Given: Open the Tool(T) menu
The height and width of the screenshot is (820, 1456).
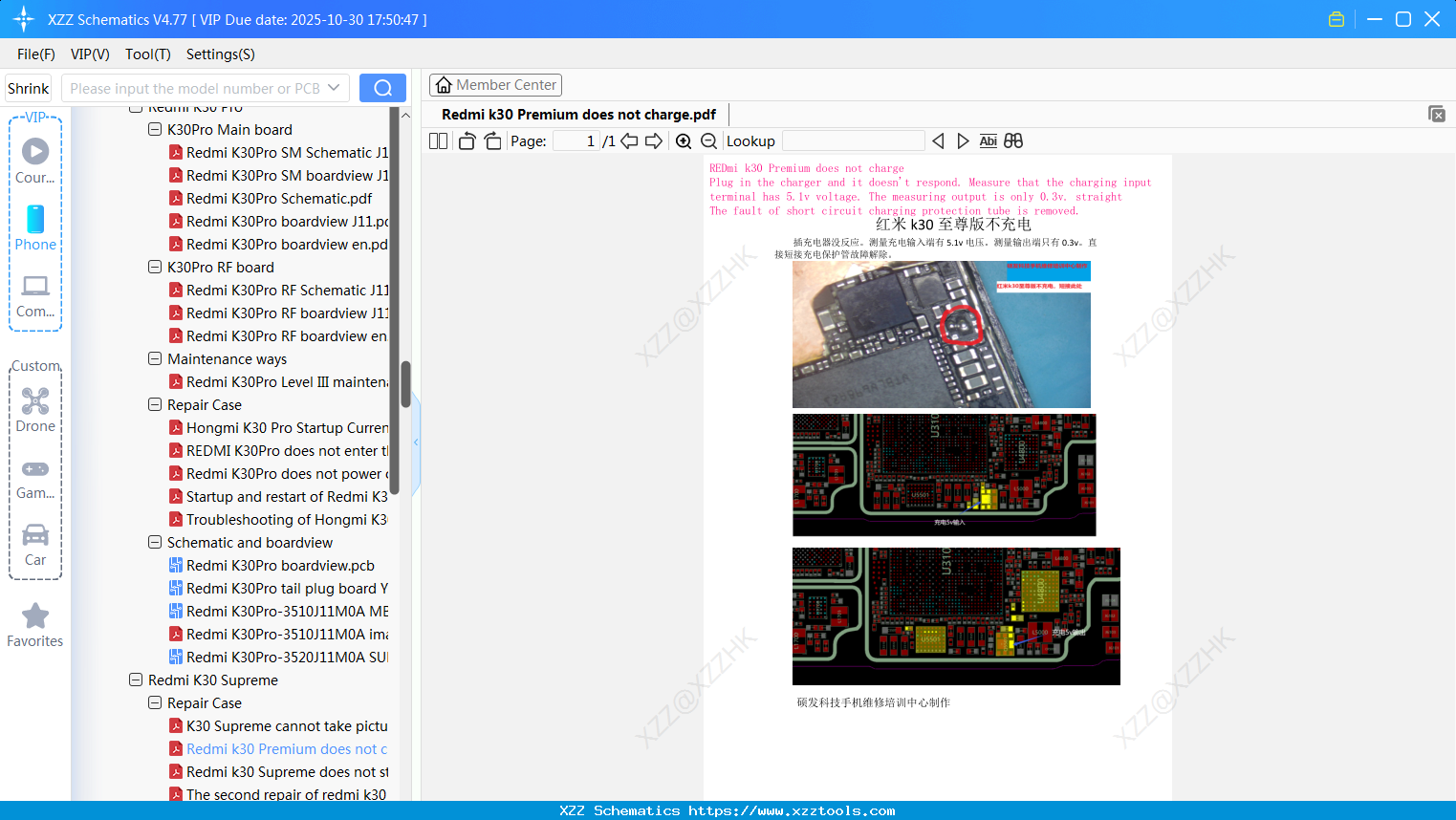Looking at the screenshot, I should click(x=148, y=54).
